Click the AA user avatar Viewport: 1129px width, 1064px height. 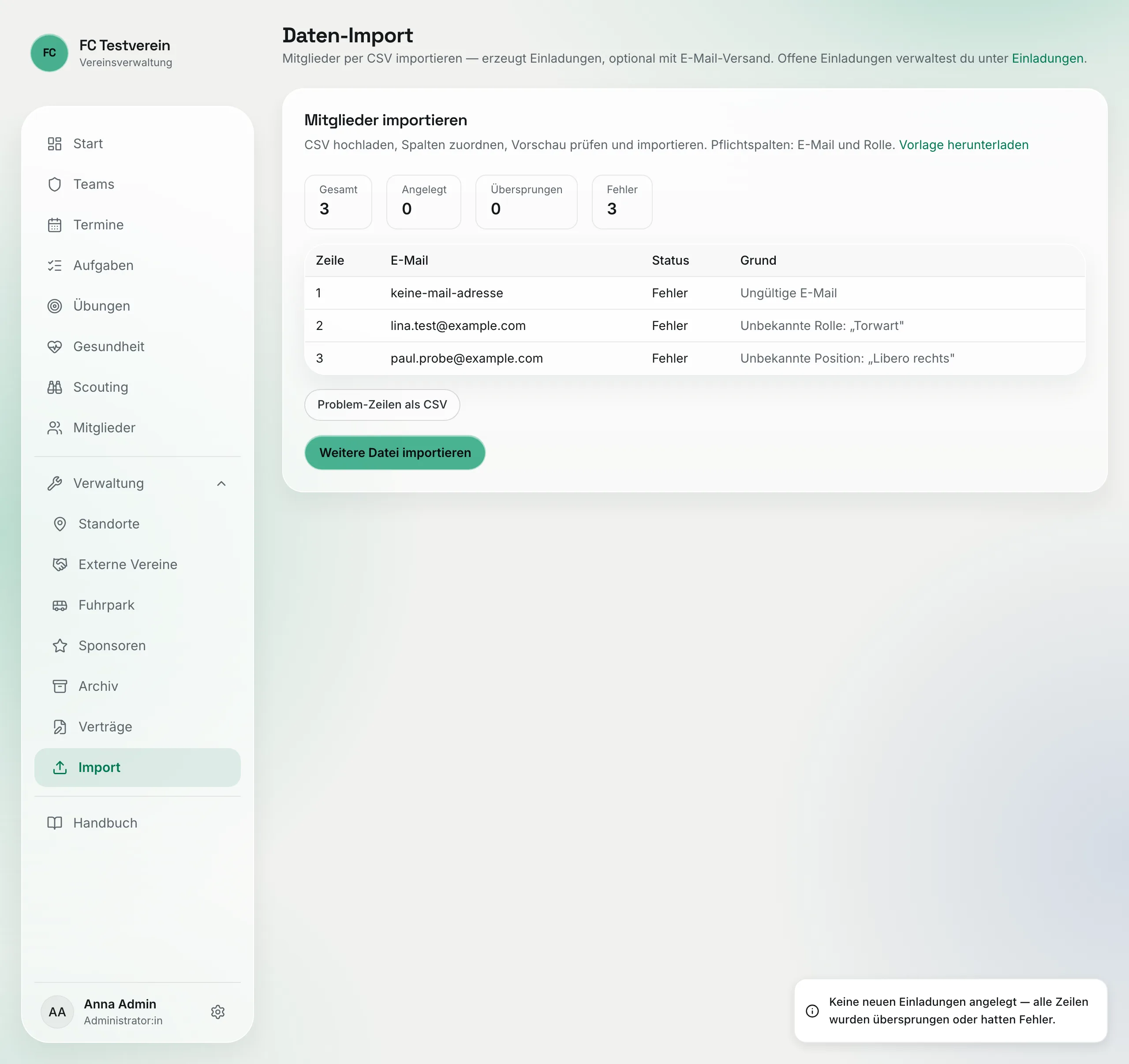click(57, 1012)
